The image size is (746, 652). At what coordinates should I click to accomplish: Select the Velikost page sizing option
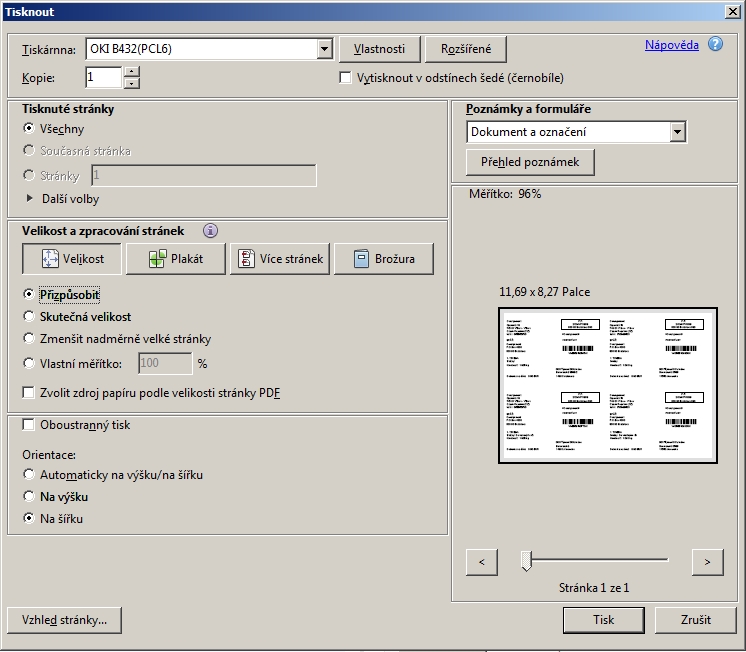point(71,259)
